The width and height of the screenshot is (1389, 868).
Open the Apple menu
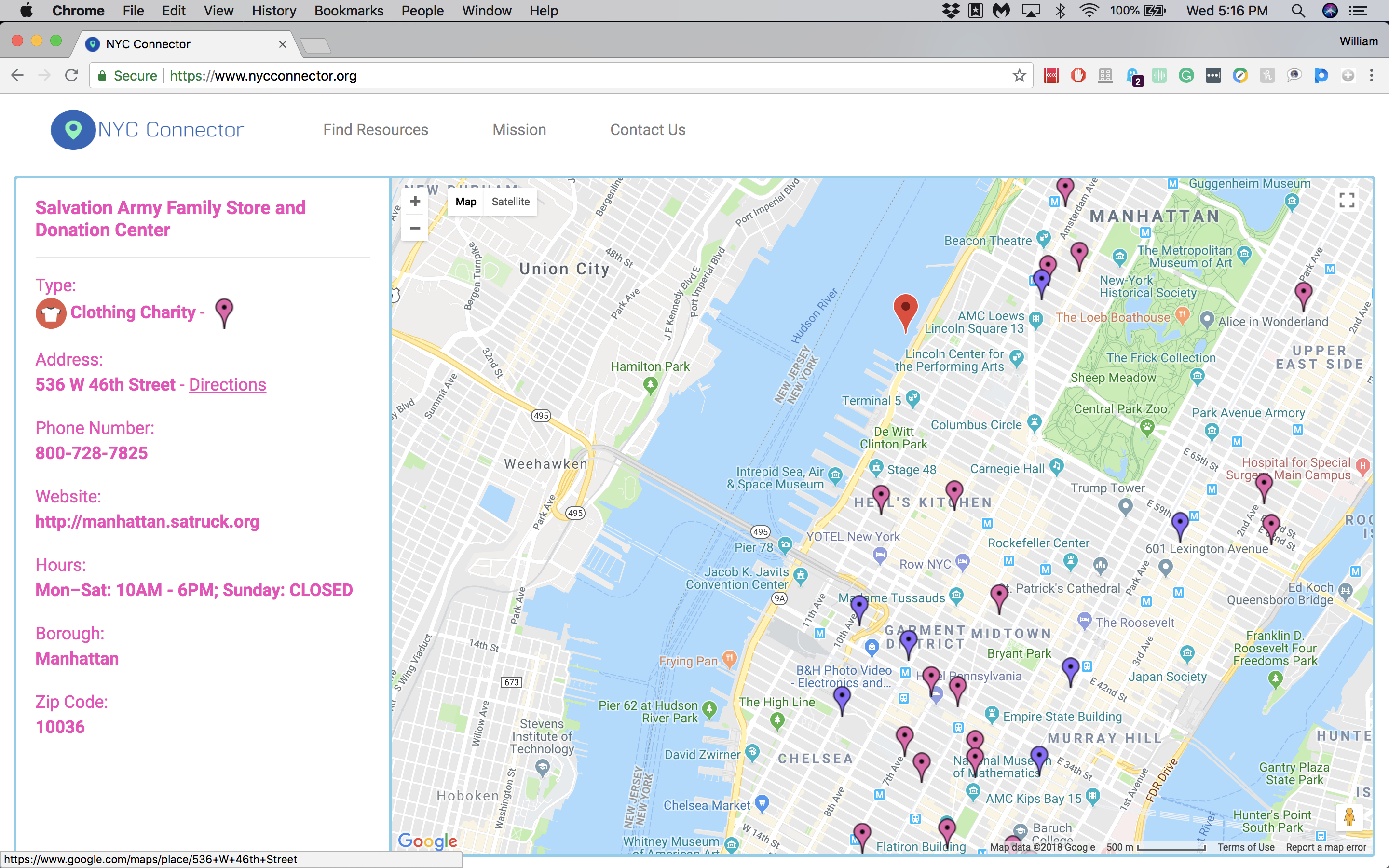27,10
